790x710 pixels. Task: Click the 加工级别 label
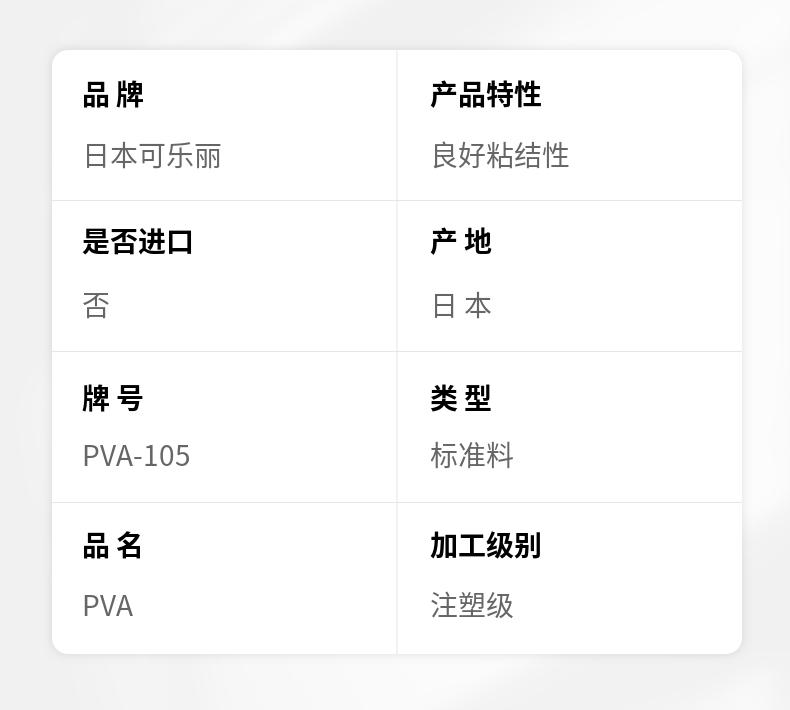[x=485, y=546]
